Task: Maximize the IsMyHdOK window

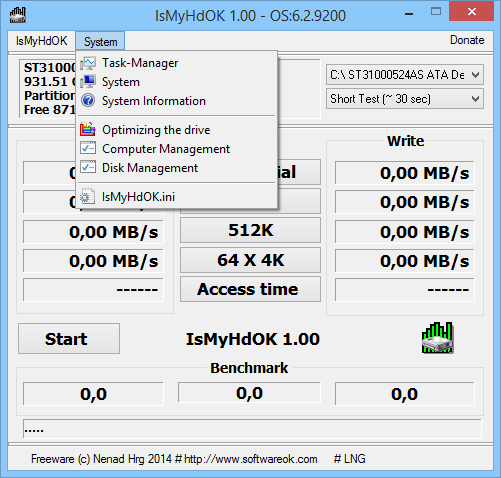Action: [436, 12]
